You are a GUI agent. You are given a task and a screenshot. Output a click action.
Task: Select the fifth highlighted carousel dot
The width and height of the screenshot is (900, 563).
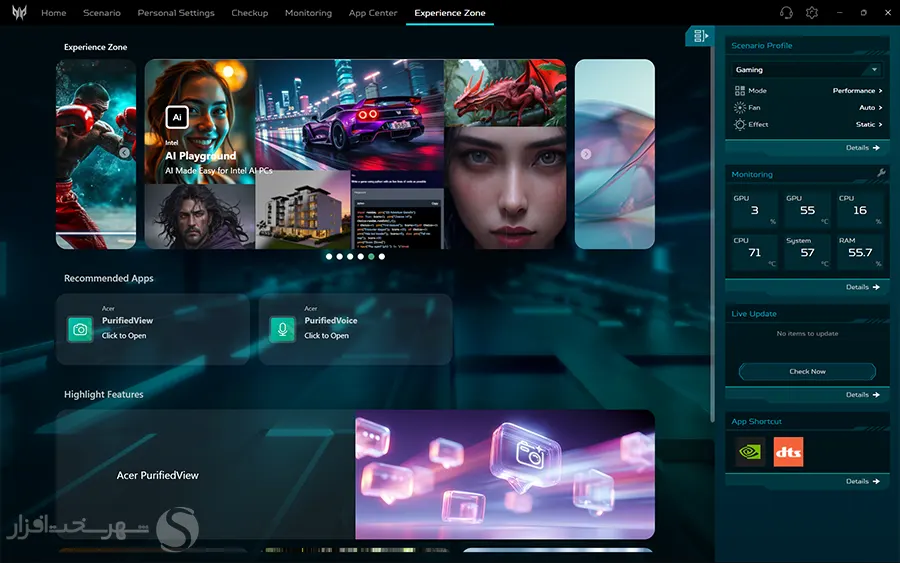click(x=371, y=257)
